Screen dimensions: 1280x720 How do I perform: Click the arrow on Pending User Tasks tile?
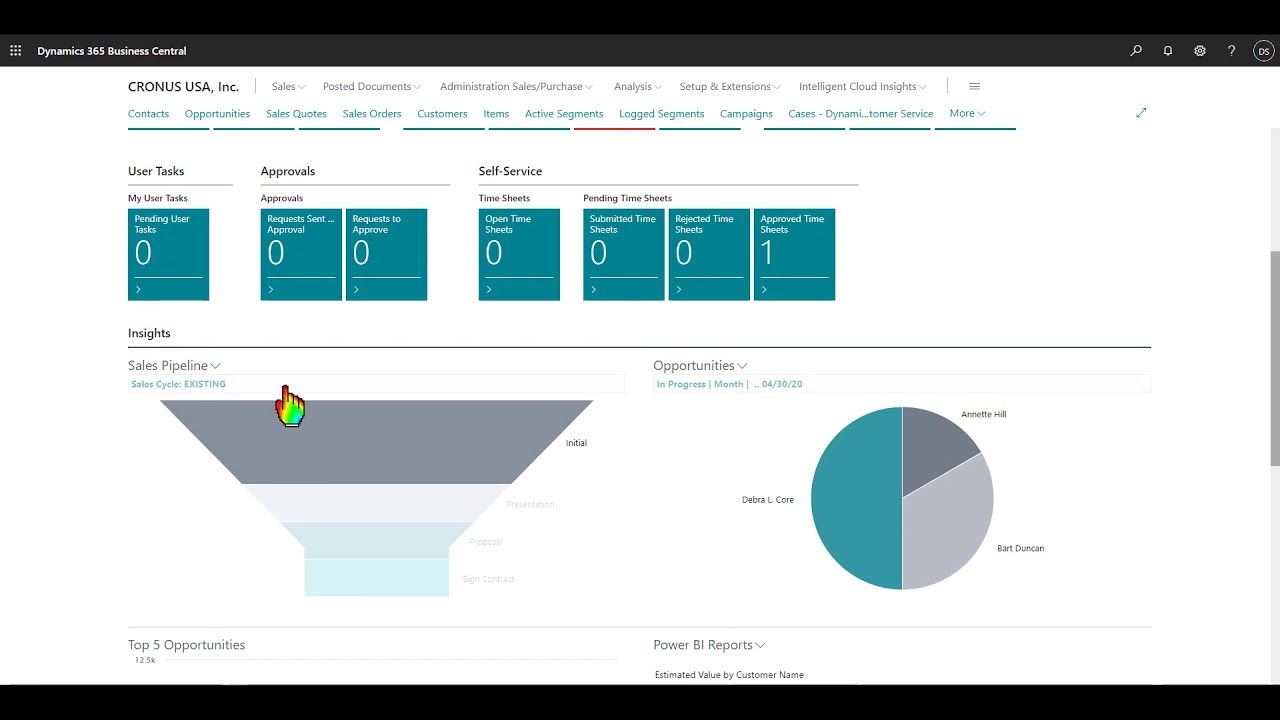[138, 290]
